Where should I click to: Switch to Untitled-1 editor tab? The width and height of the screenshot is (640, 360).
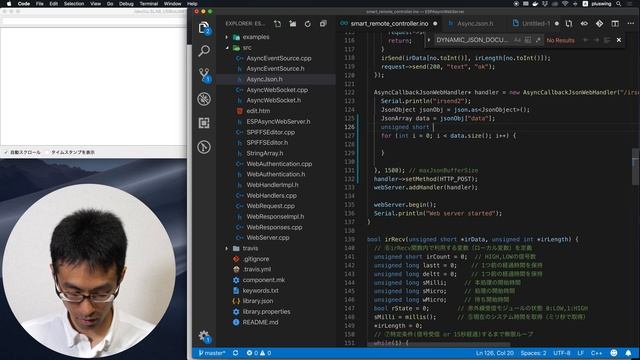pos(536,24)
